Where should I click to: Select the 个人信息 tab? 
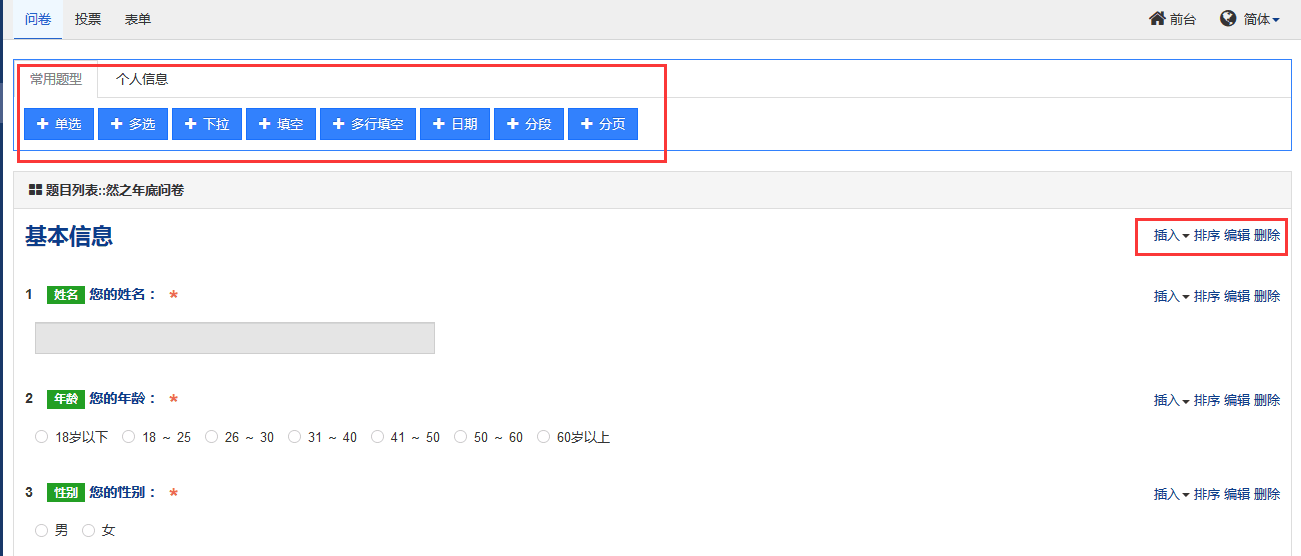pyautogui.click(x=142, y=79)
